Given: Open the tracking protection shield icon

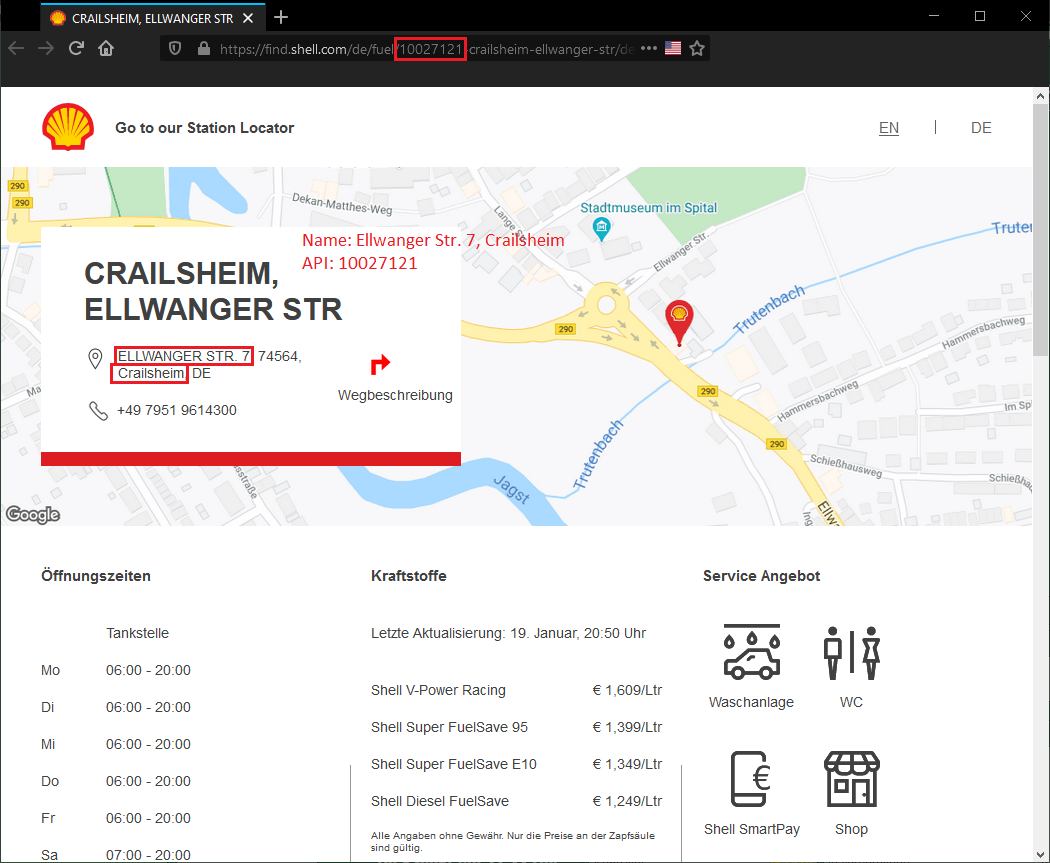Looking at the screenshot, I should tap(175, 48).
